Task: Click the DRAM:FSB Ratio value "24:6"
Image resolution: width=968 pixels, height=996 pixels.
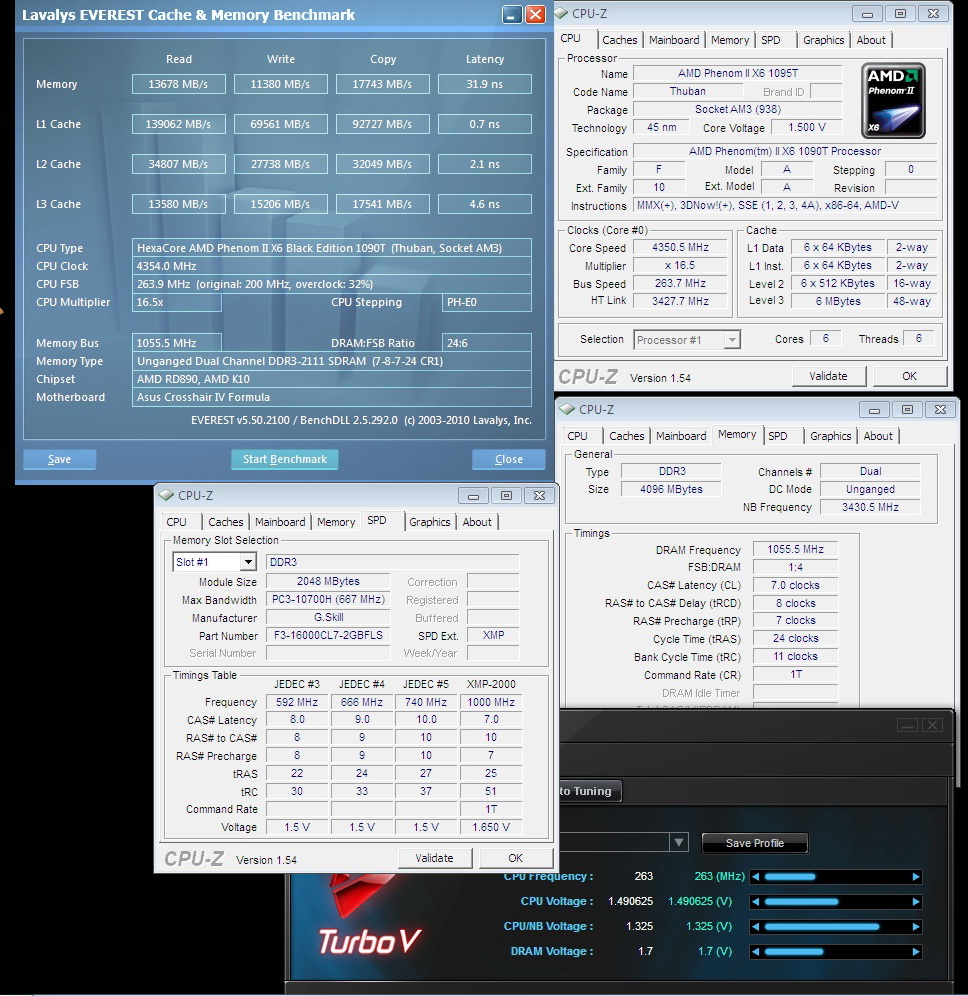Action: (487, 343)
